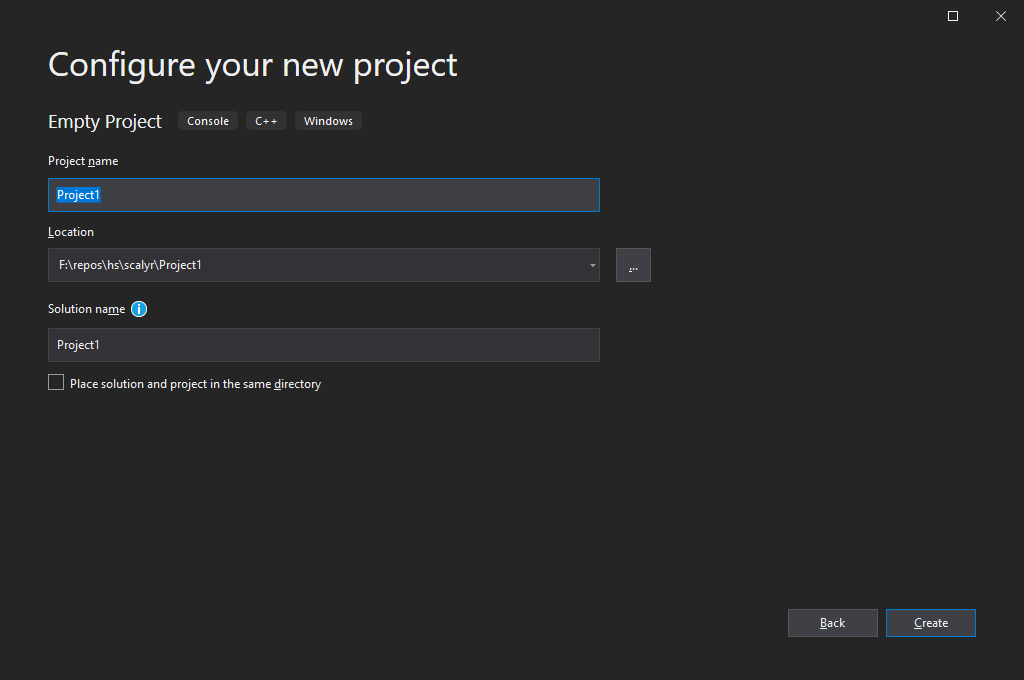Click the Empty Project template title
The height and width of the screenshot is (680, 1024).
click(x=105, y=122)
